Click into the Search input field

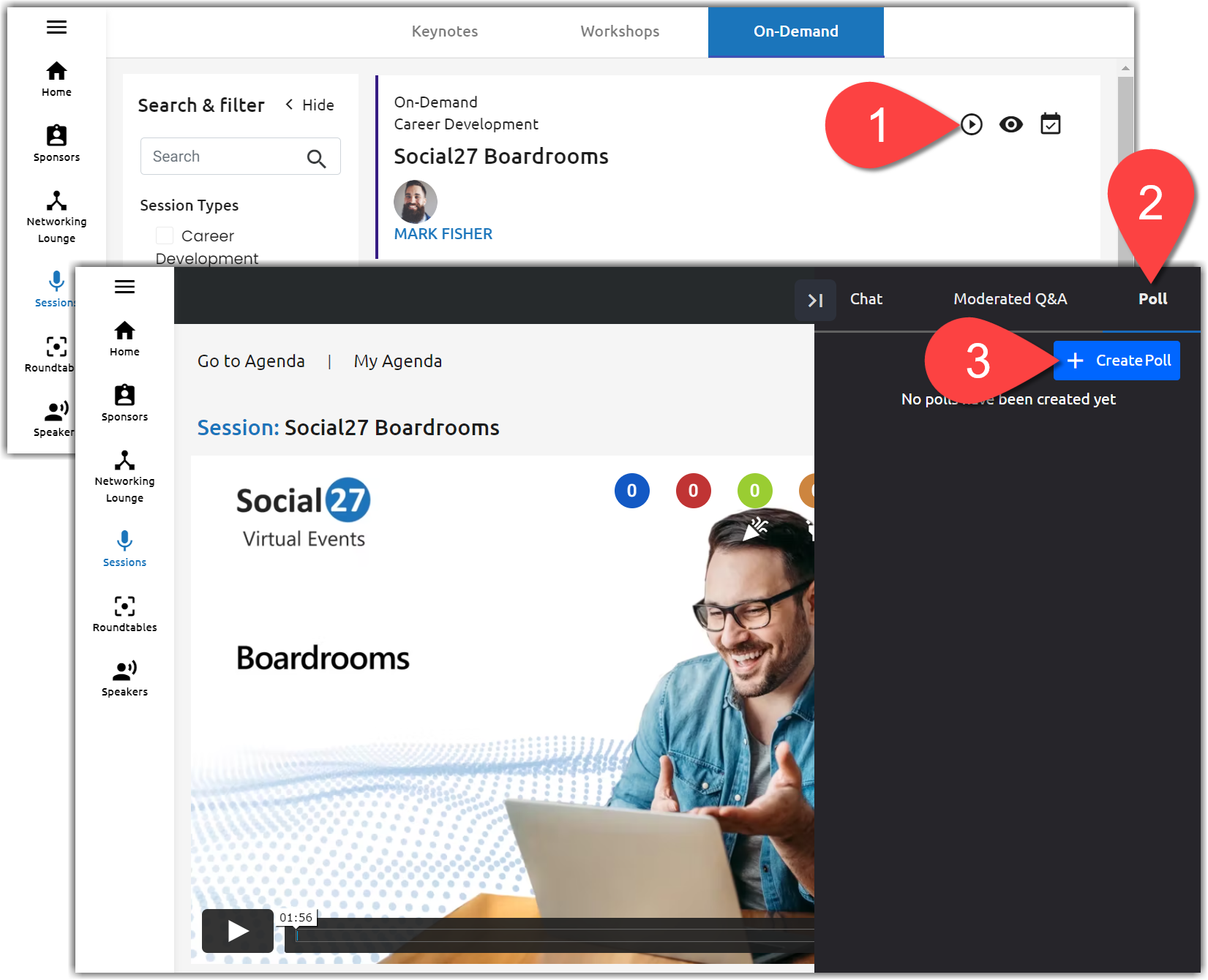coord(241,157)
